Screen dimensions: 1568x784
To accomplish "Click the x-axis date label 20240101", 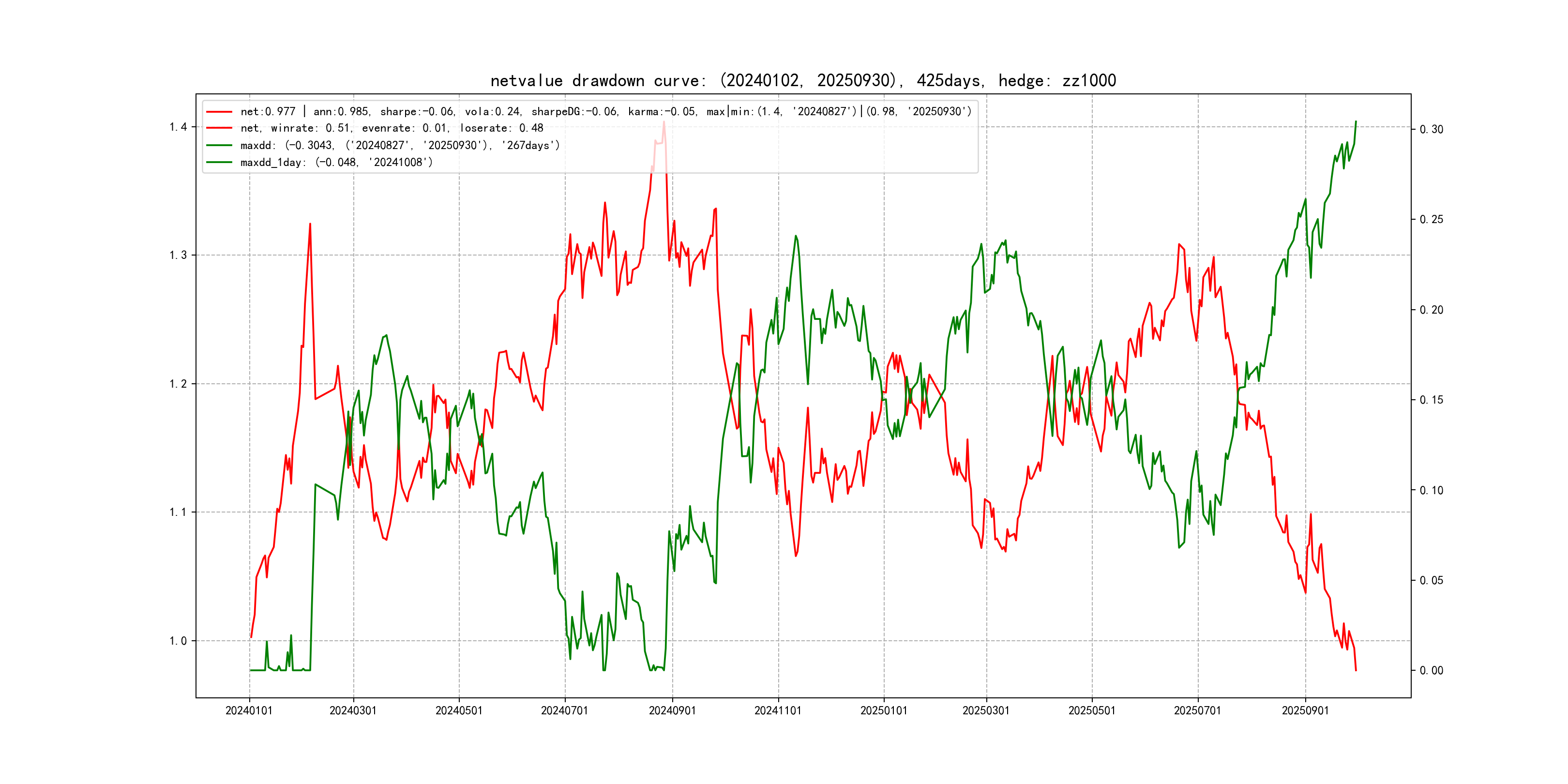I will 249,711.
